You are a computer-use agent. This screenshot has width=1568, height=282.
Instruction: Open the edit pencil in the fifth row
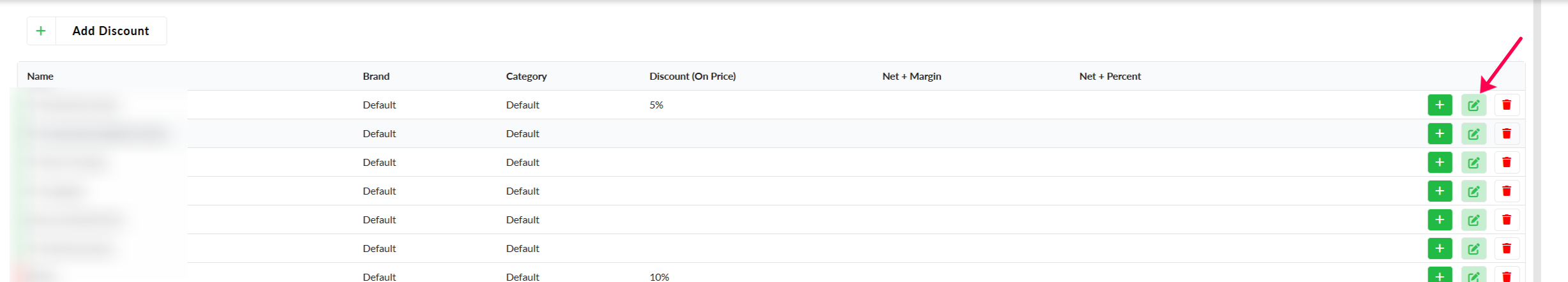click(x=1473, y=220)
